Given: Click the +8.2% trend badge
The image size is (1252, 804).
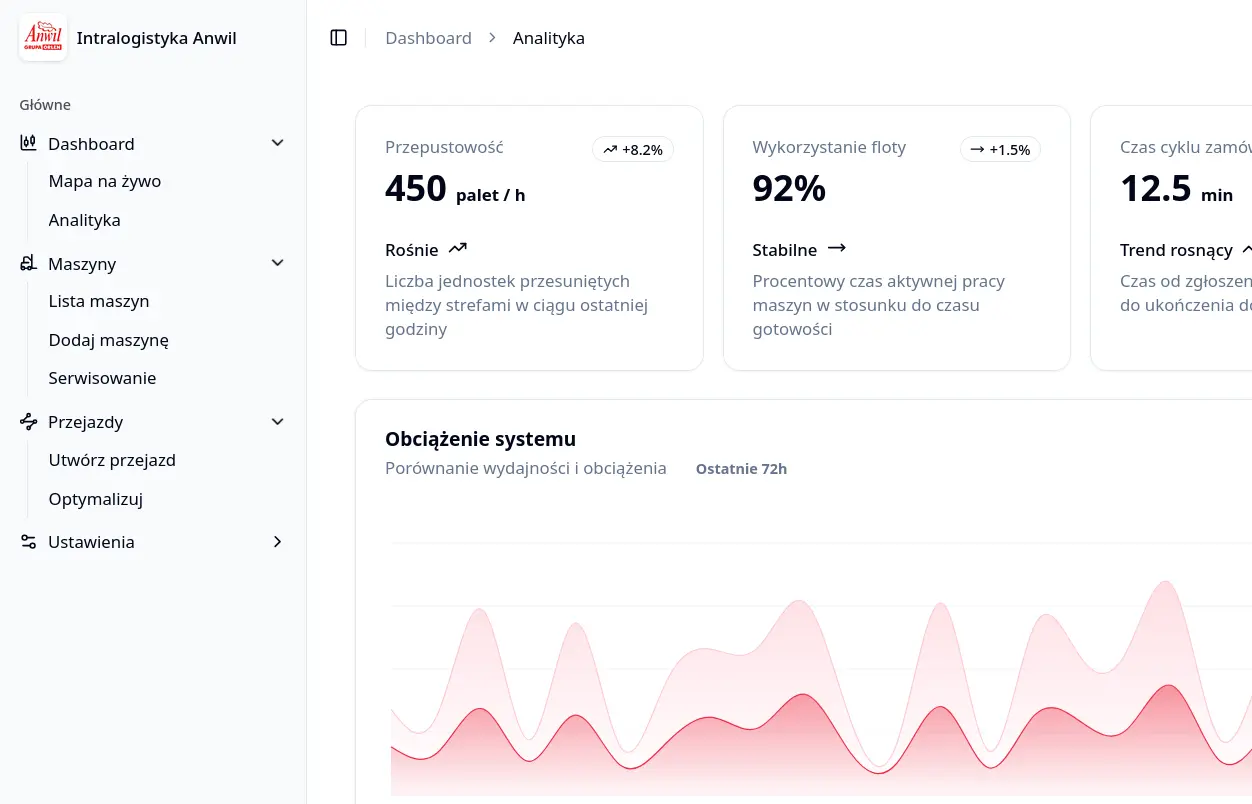Looking at the screenshot, I should click(x=633, y=150).
